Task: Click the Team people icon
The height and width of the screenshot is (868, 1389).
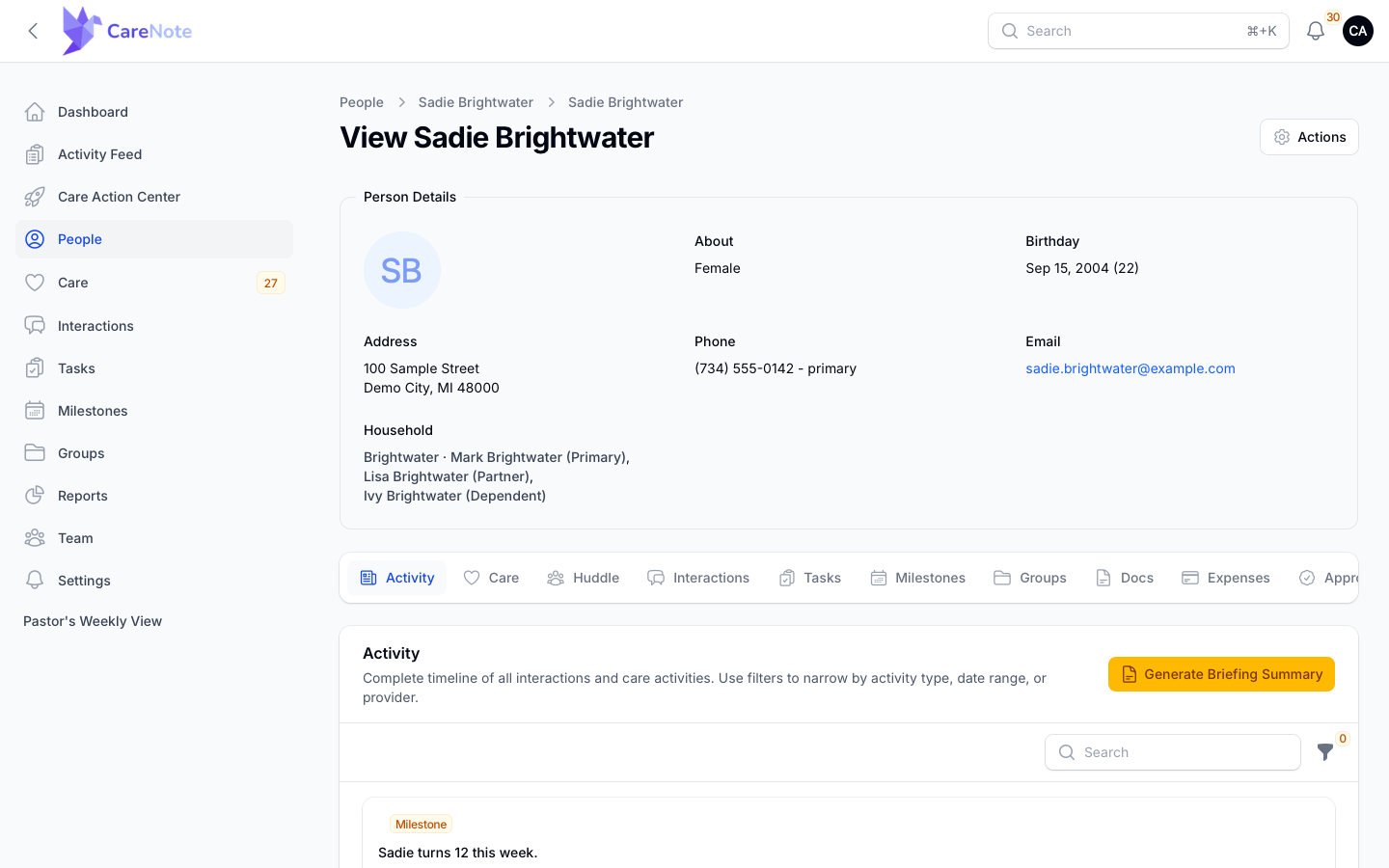Action: [x=35, y=538]
